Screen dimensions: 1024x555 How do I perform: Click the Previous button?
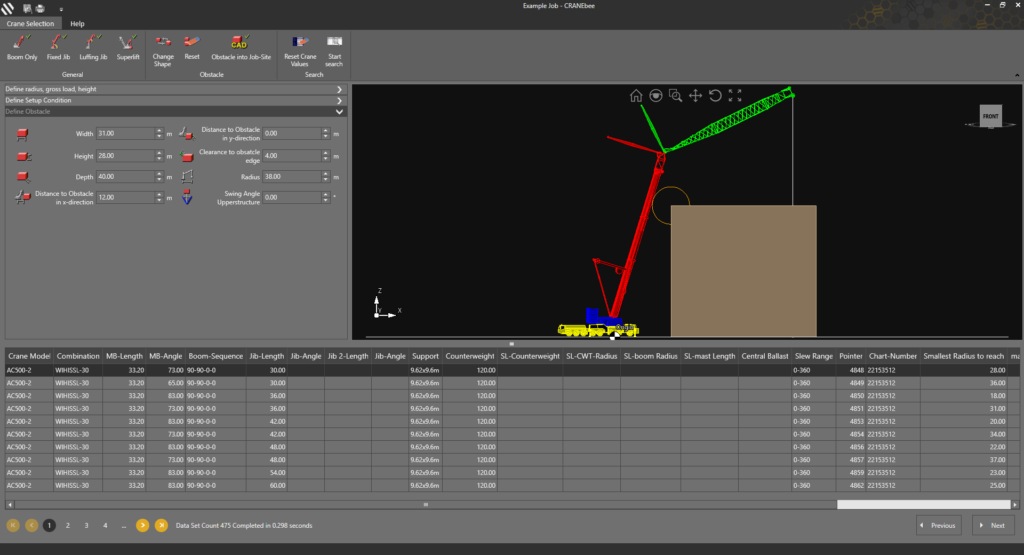pyautogui.click(x=938, y=525)
